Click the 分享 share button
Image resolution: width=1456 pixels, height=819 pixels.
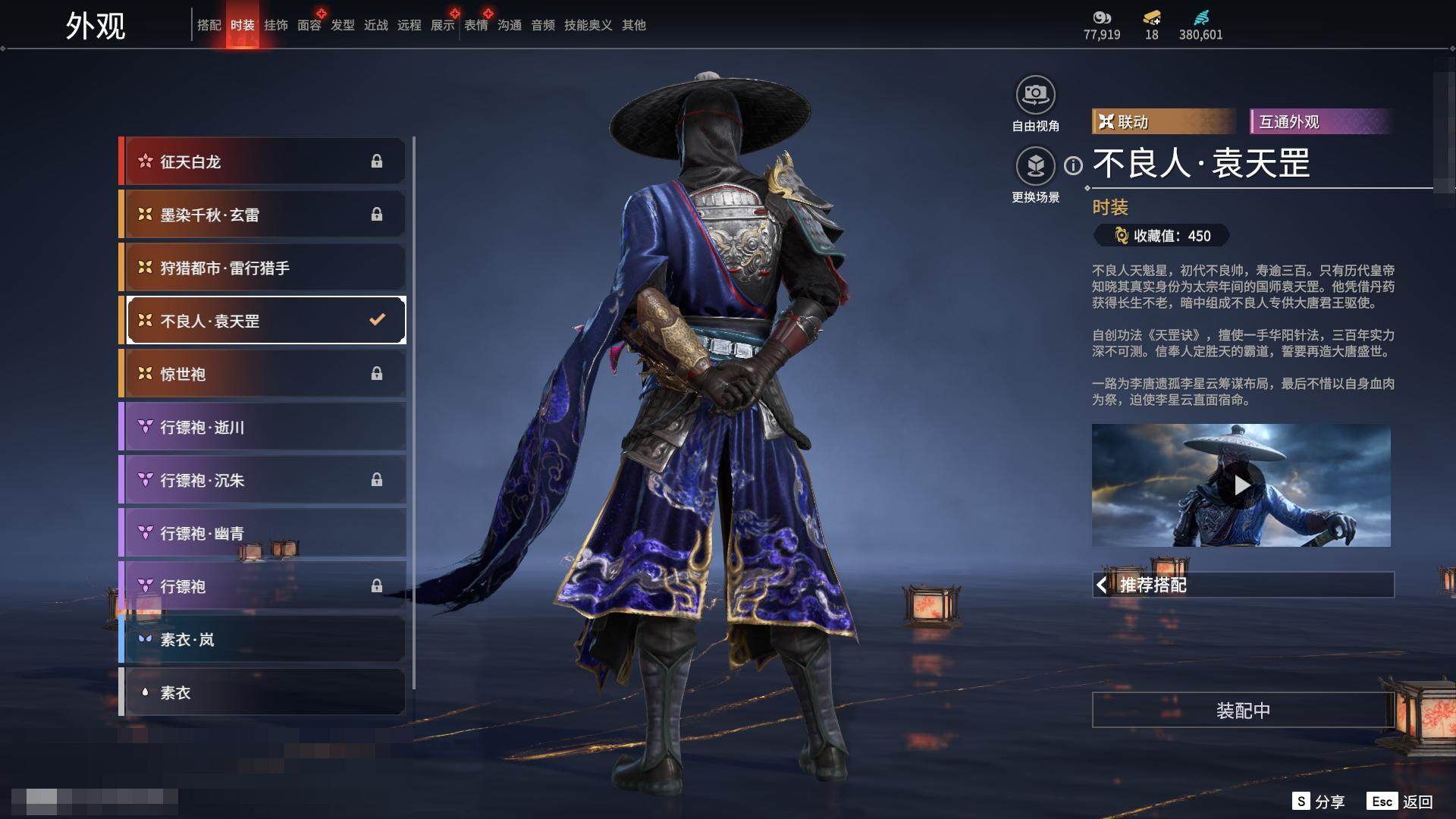pyautogui.click(x=1319, y=802)
